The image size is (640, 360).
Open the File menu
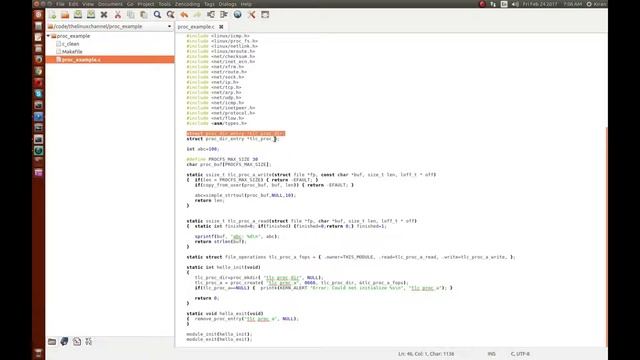click(x=60, y=4)
